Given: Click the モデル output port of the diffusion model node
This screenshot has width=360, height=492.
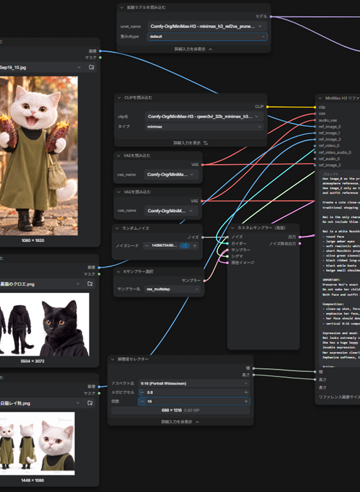Looking at the screenshot, I should [271, 16].
